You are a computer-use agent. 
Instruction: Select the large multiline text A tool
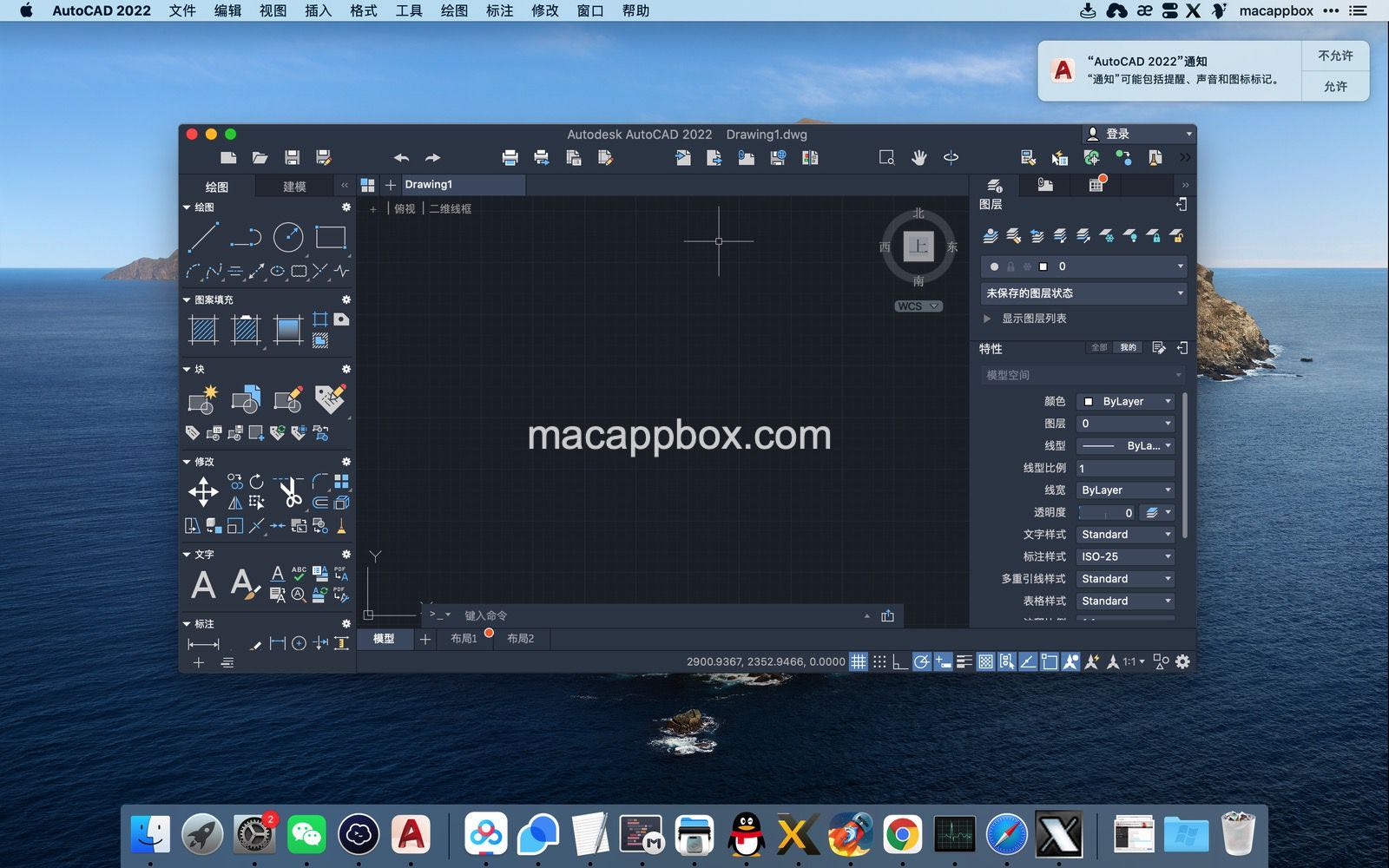pos(203,585)
